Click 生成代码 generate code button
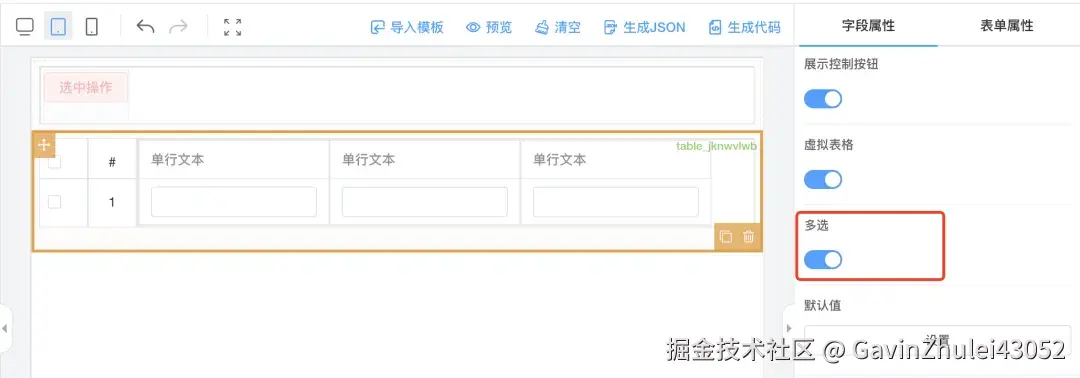The image size is (1080, 378). click(745, 28)
